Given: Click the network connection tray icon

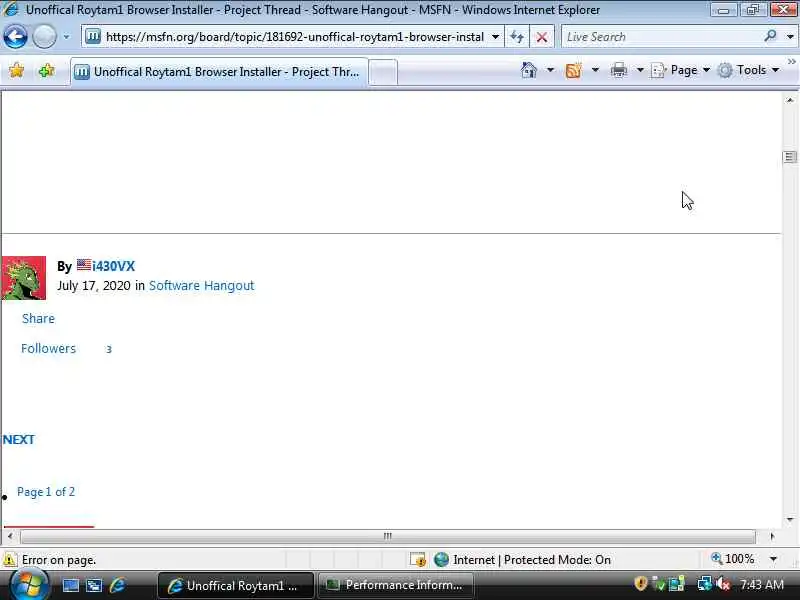Looking at the screenshot, I should 705,584.
